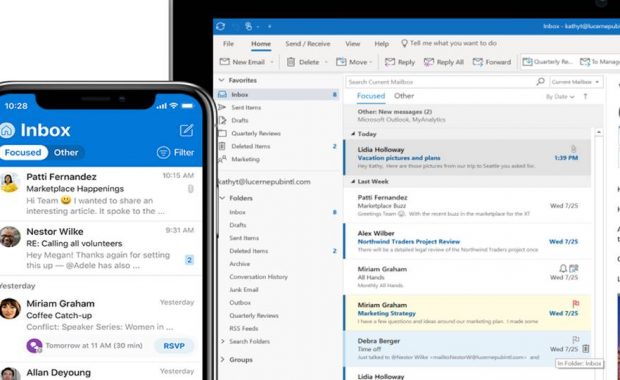Select RSS Feeds folder
This screenshot has height=380, width=620.
[x=244, y=329]
